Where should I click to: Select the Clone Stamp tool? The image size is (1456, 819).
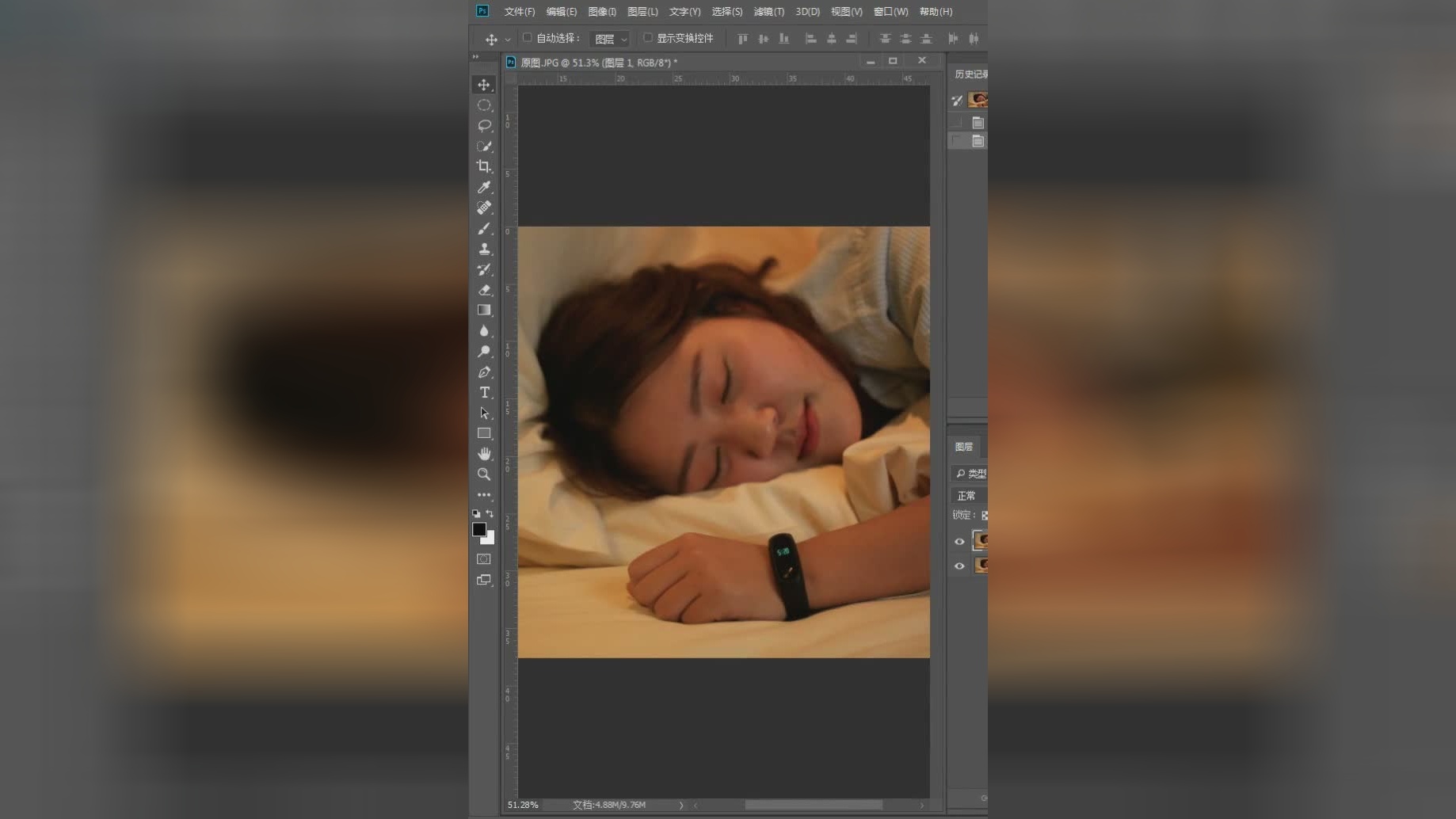point(484,249)
